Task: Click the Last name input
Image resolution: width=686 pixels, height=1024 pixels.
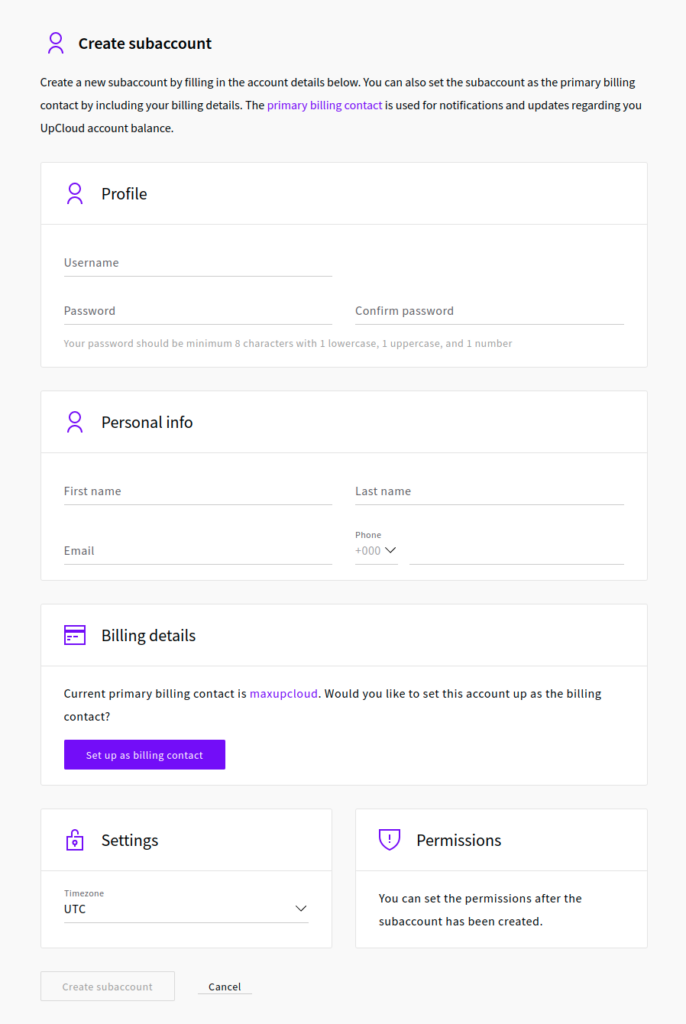Action: (489, 492)
